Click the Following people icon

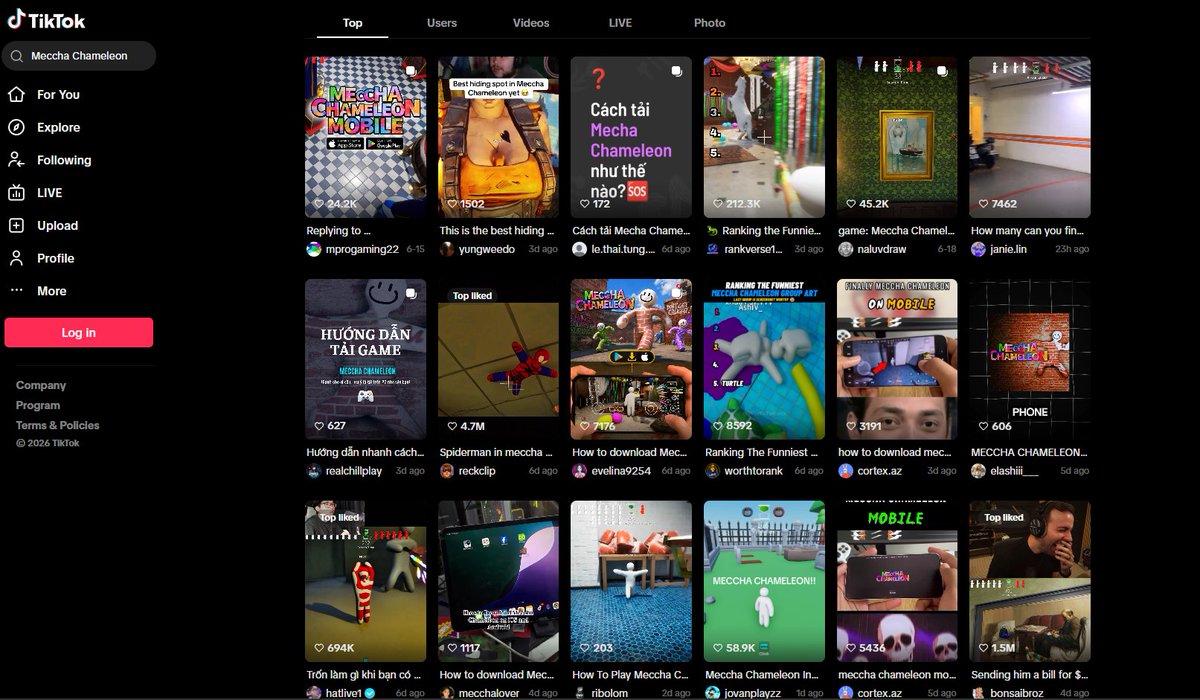pos(16,160)
